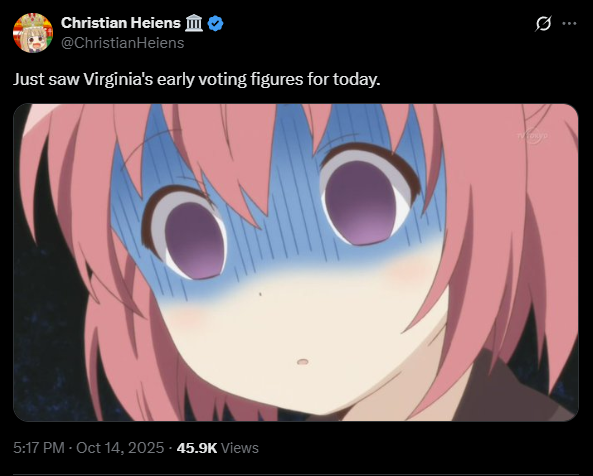593x476 pixels.
Task: Click the "Views" label
Action: point(239,448)
